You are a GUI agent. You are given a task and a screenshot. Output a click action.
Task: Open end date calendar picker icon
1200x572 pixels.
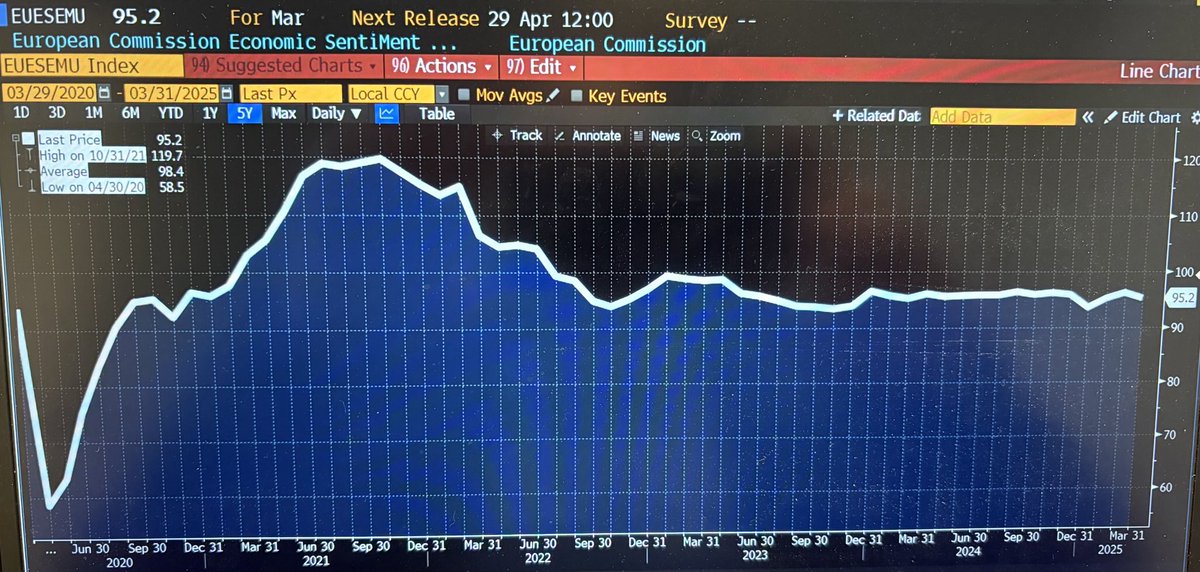click(x=229, y=93)
